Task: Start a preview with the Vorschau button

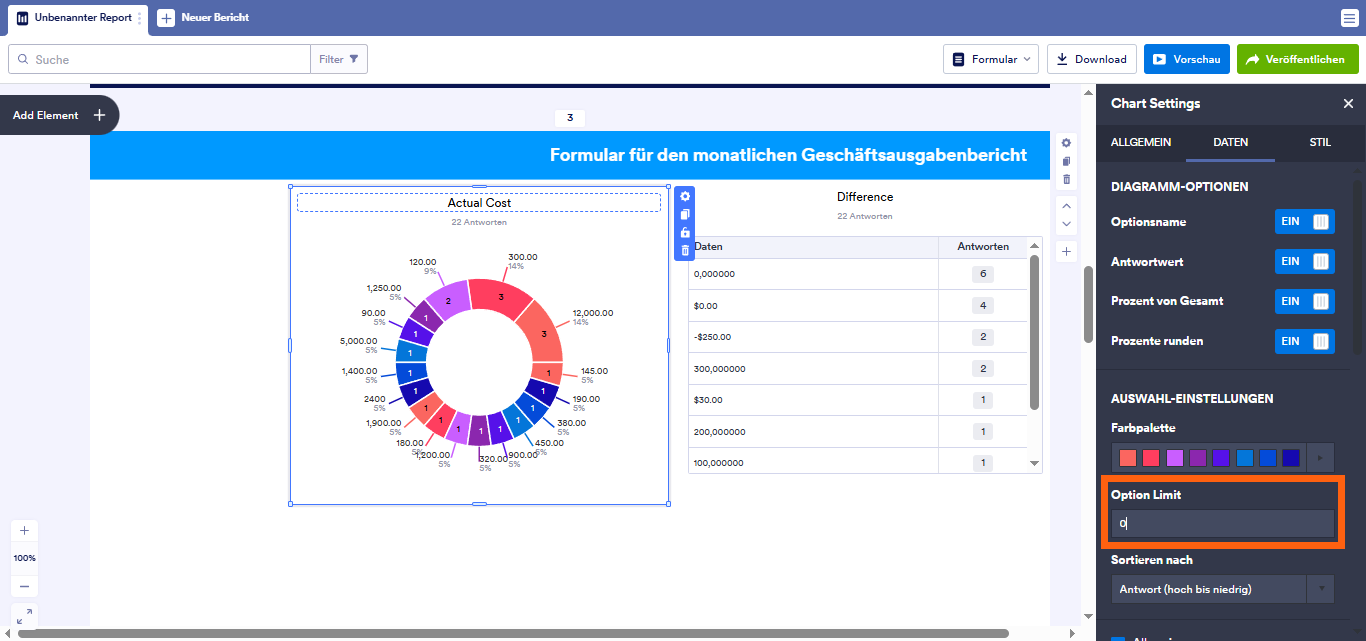Action: tap(1186, 58)
